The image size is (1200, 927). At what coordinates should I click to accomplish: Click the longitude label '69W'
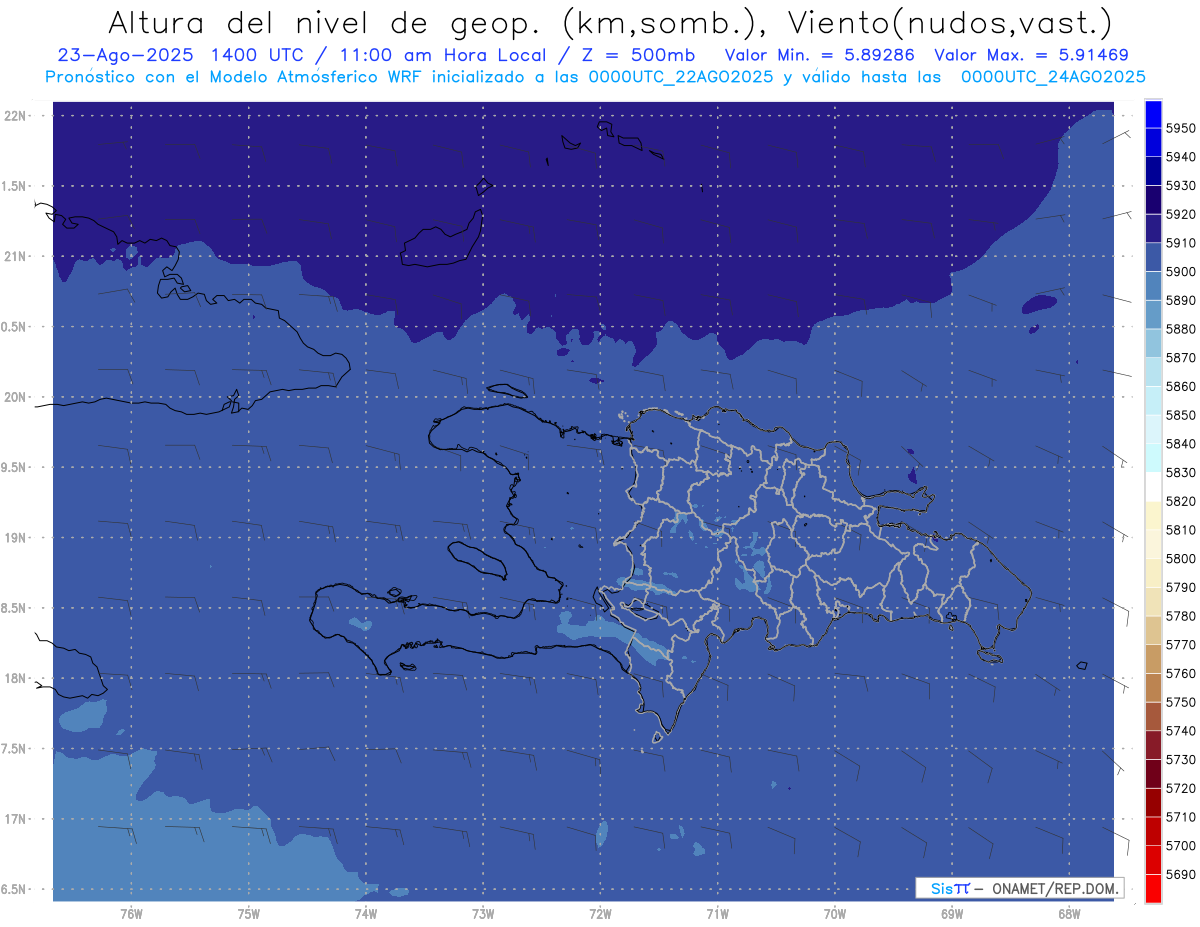[x=952, y=914]
